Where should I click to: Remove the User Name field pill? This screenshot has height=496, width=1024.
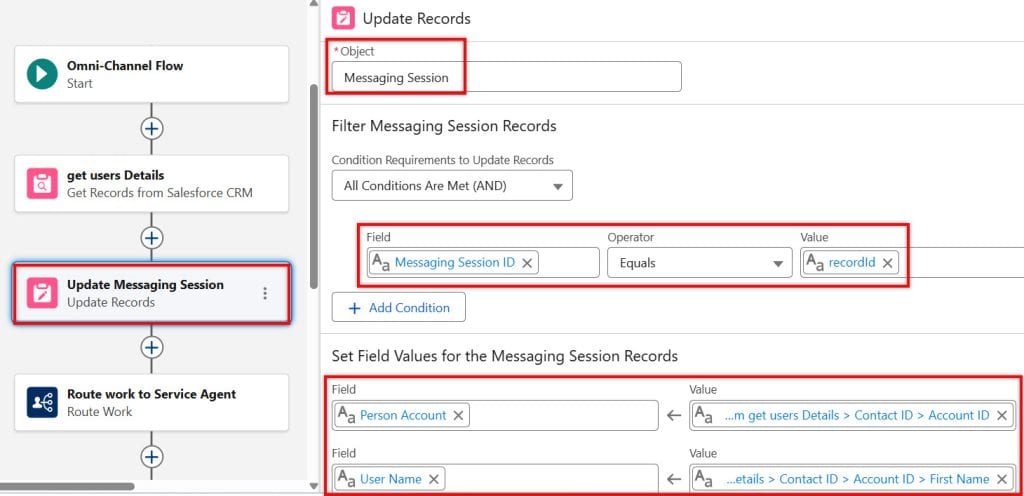click(x=434, y=479)
